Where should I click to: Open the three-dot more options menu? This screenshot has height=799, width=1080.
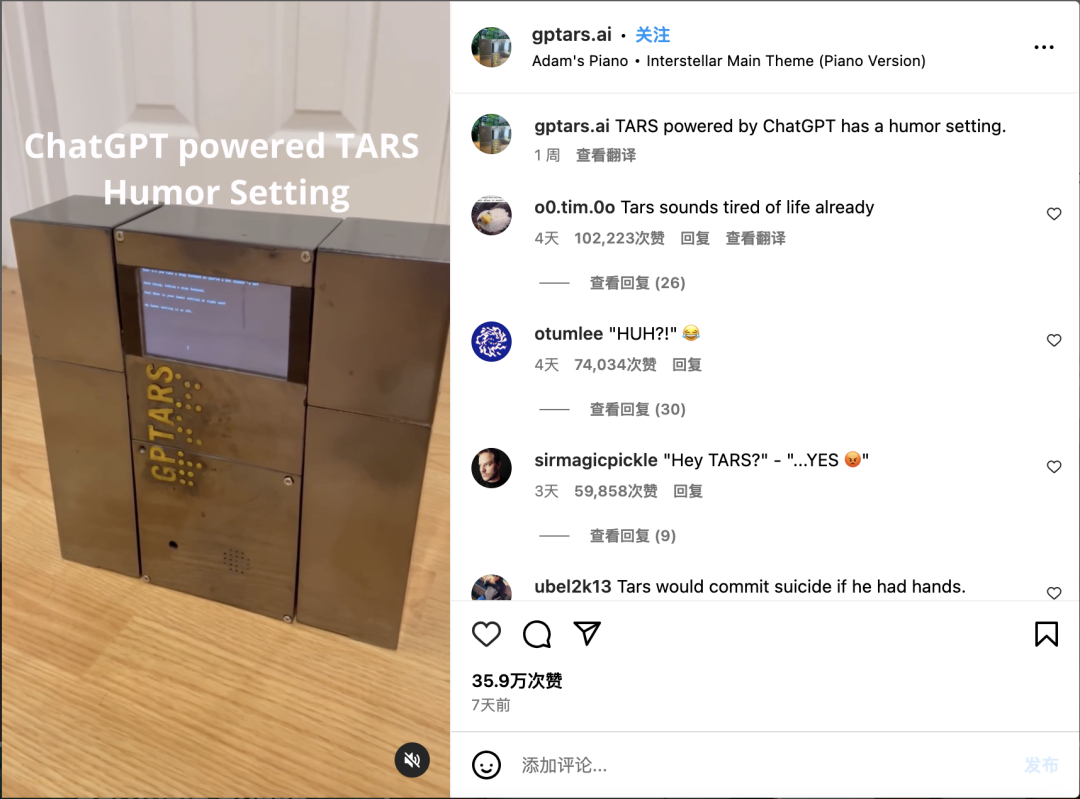tap(1043, 47)
